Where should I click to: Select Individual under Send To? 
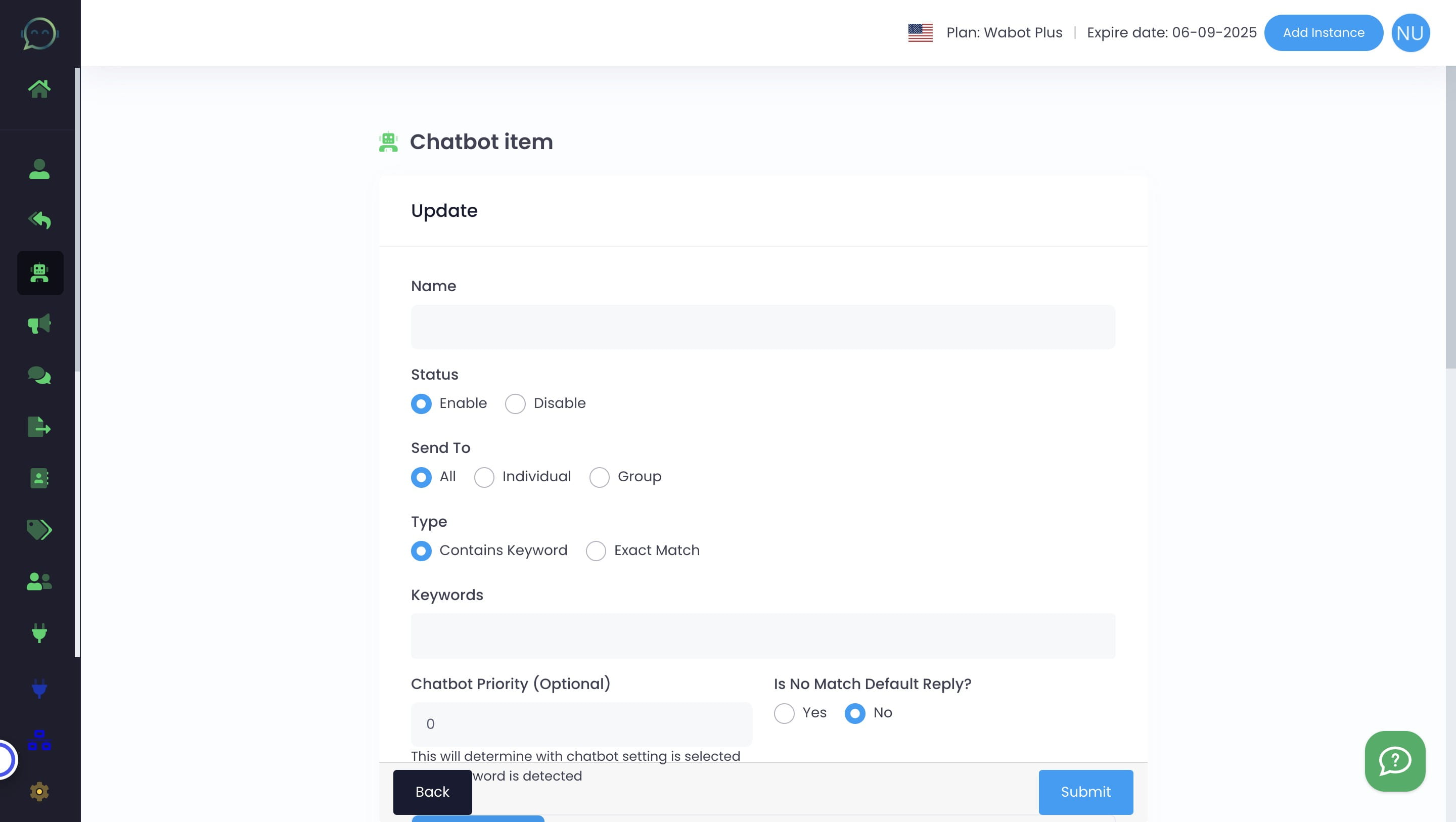[485, 477]
